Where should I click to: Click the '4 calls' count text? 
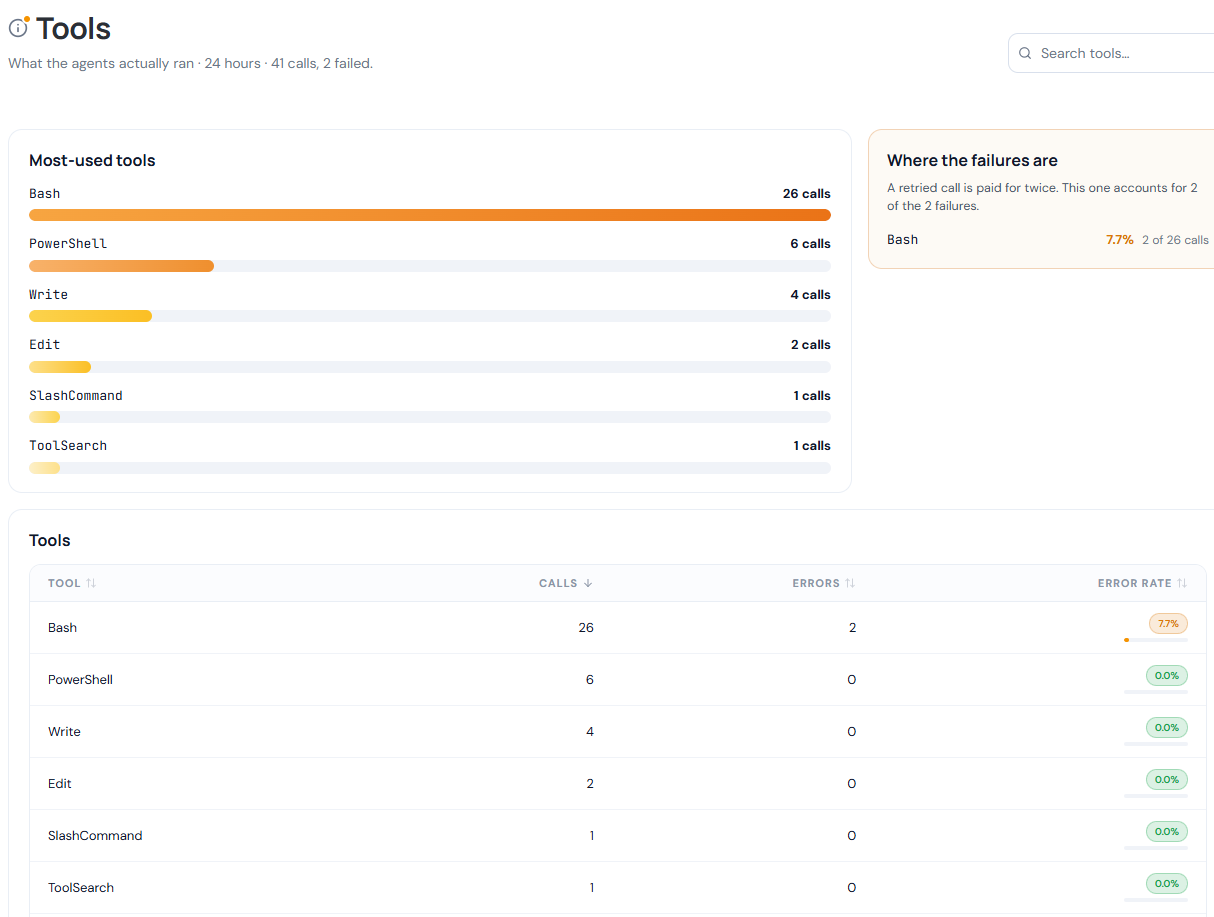pos(811,294)
